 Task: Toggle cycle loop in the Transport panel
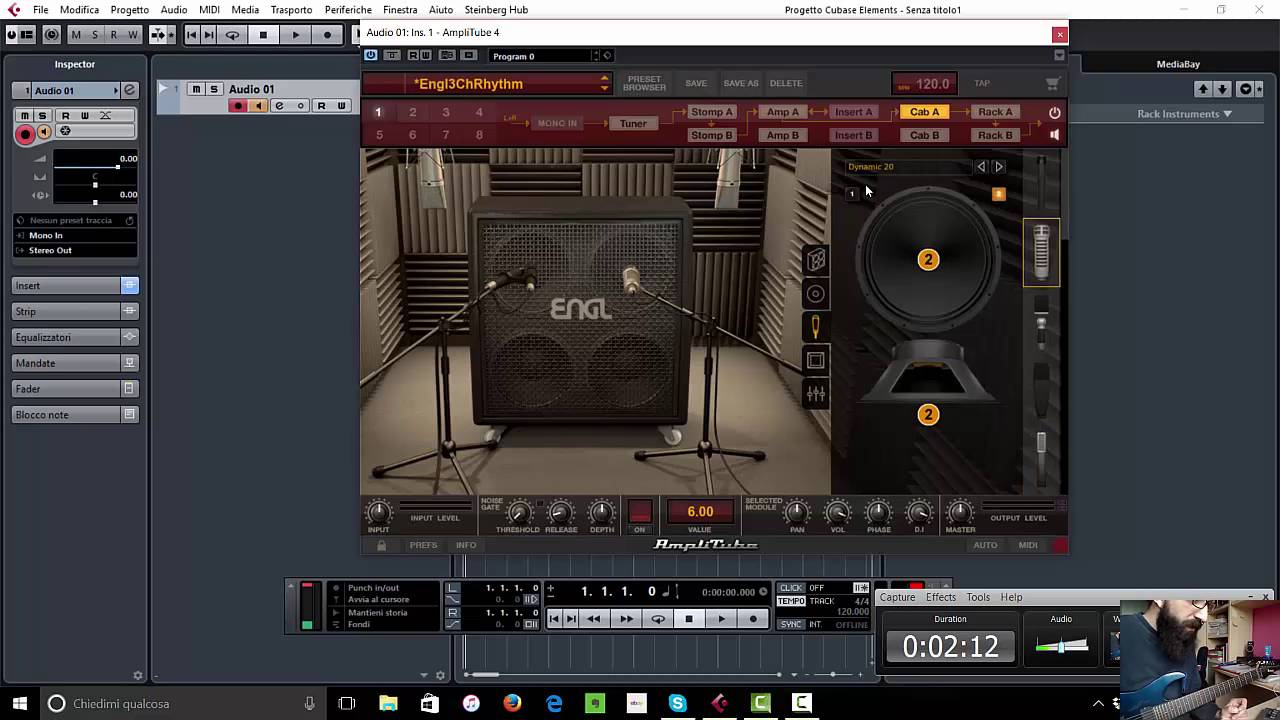(657, 619)
